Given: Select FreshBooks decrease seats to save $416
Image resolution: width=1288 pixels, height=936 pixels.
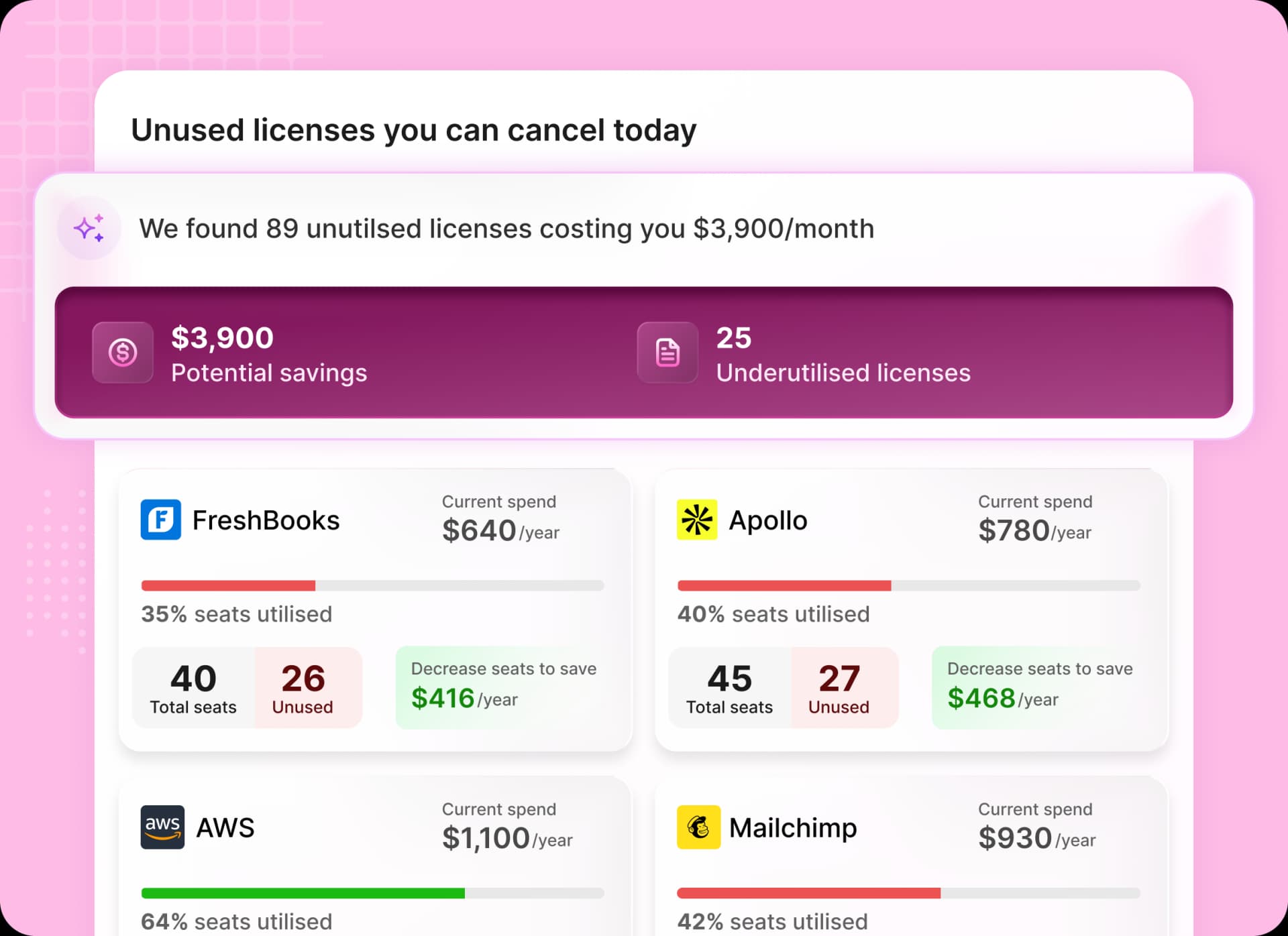Looking at the screenshot, I should tap(504, 687).
